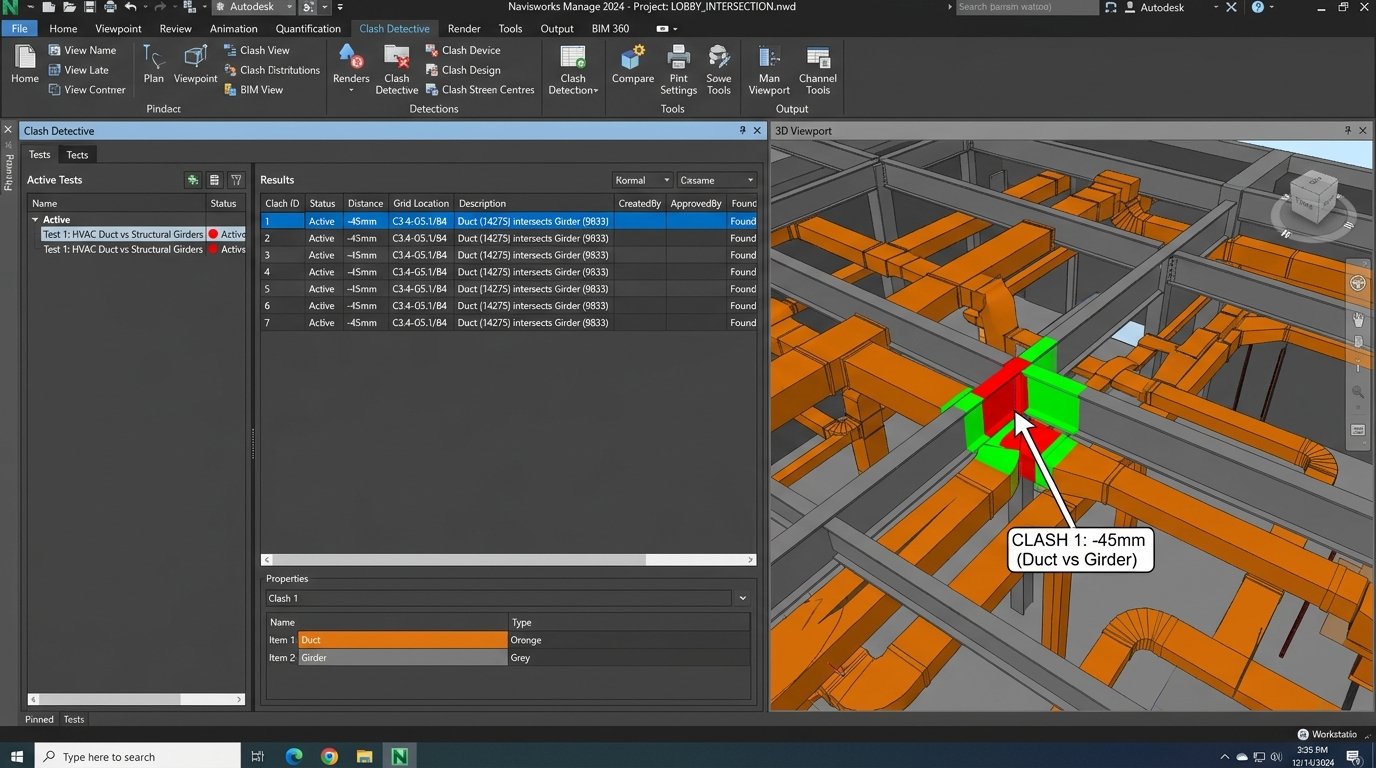Open the Clash Detection dropdown button

click(573, 69)
